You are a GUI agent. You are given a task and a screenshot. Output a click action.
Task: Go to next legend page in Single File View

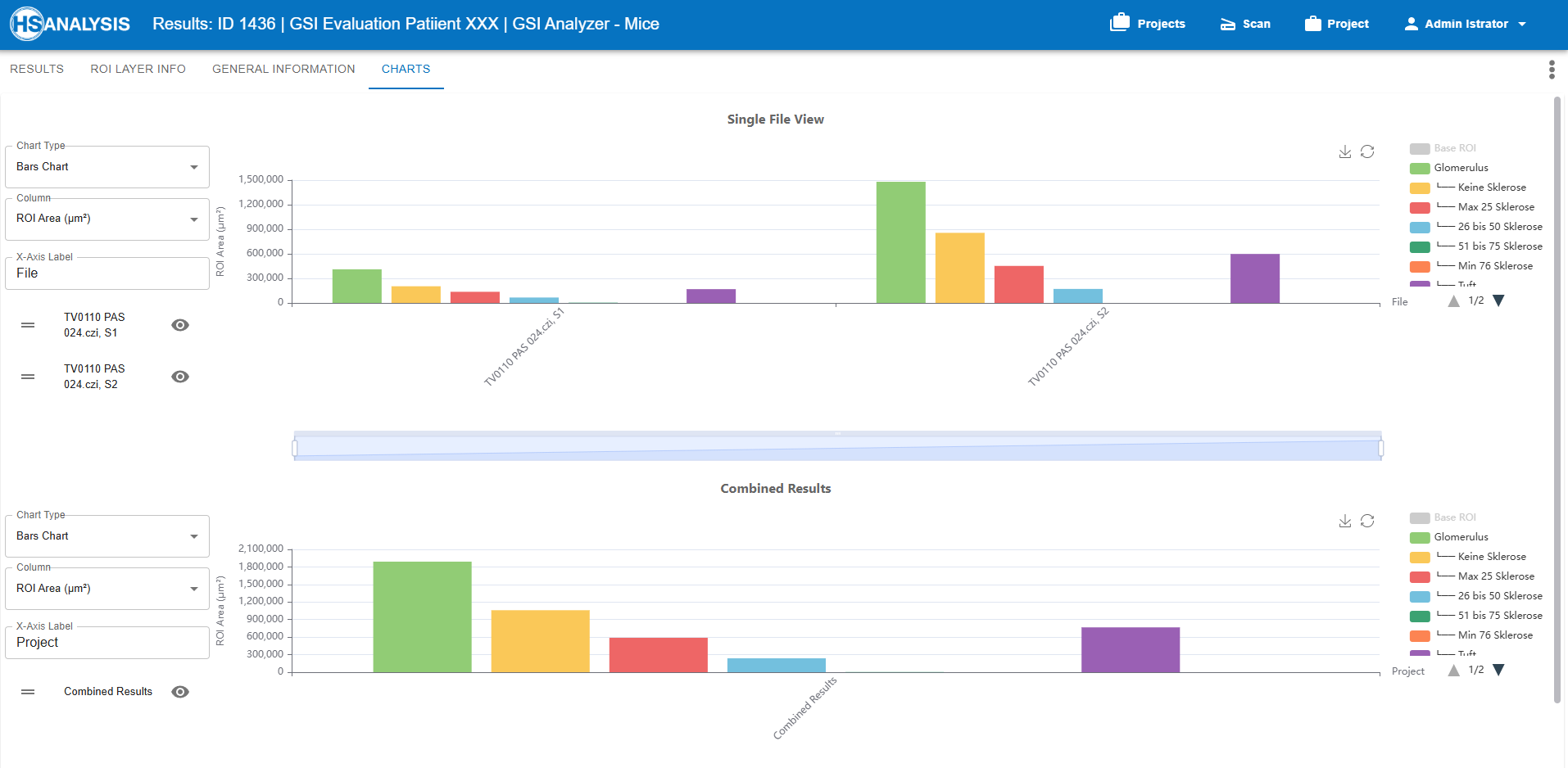[1498, 301]
